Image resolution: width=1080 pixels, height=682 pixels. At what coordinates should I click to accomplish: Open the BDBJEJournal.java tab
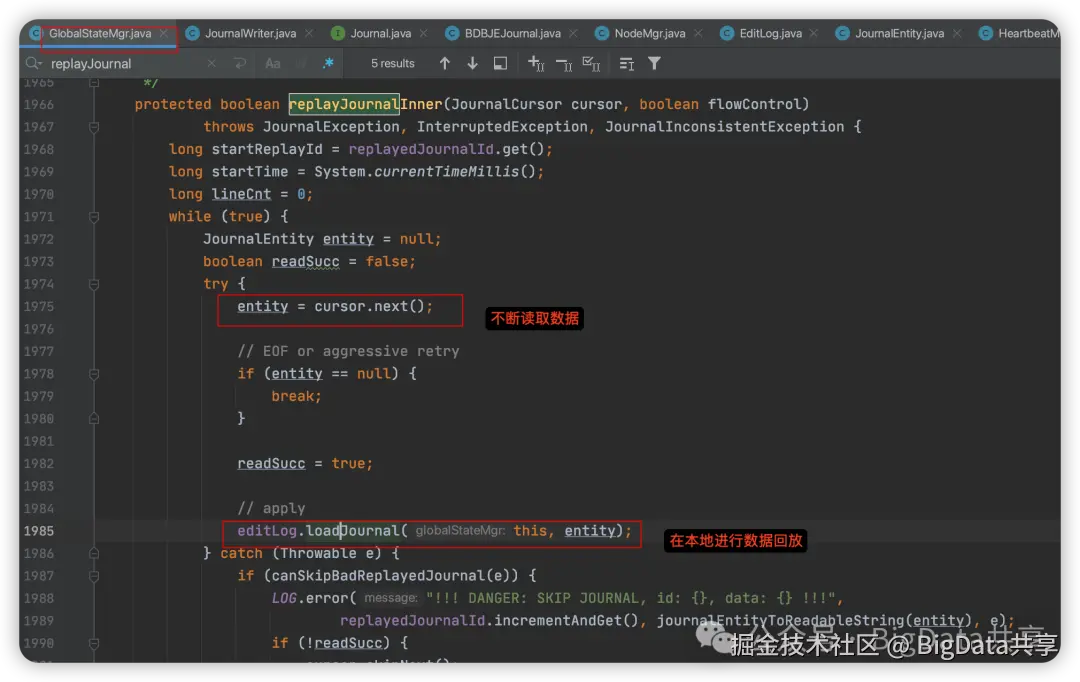click(512, 33)
